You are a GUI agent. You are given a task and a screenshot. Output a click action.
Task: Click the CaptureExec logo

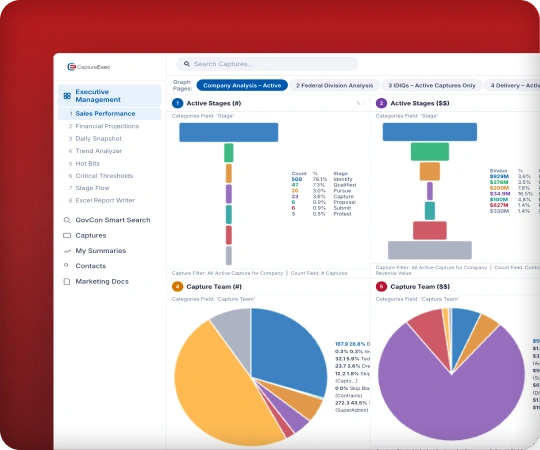pyautogui.click(x=89, y=67)
